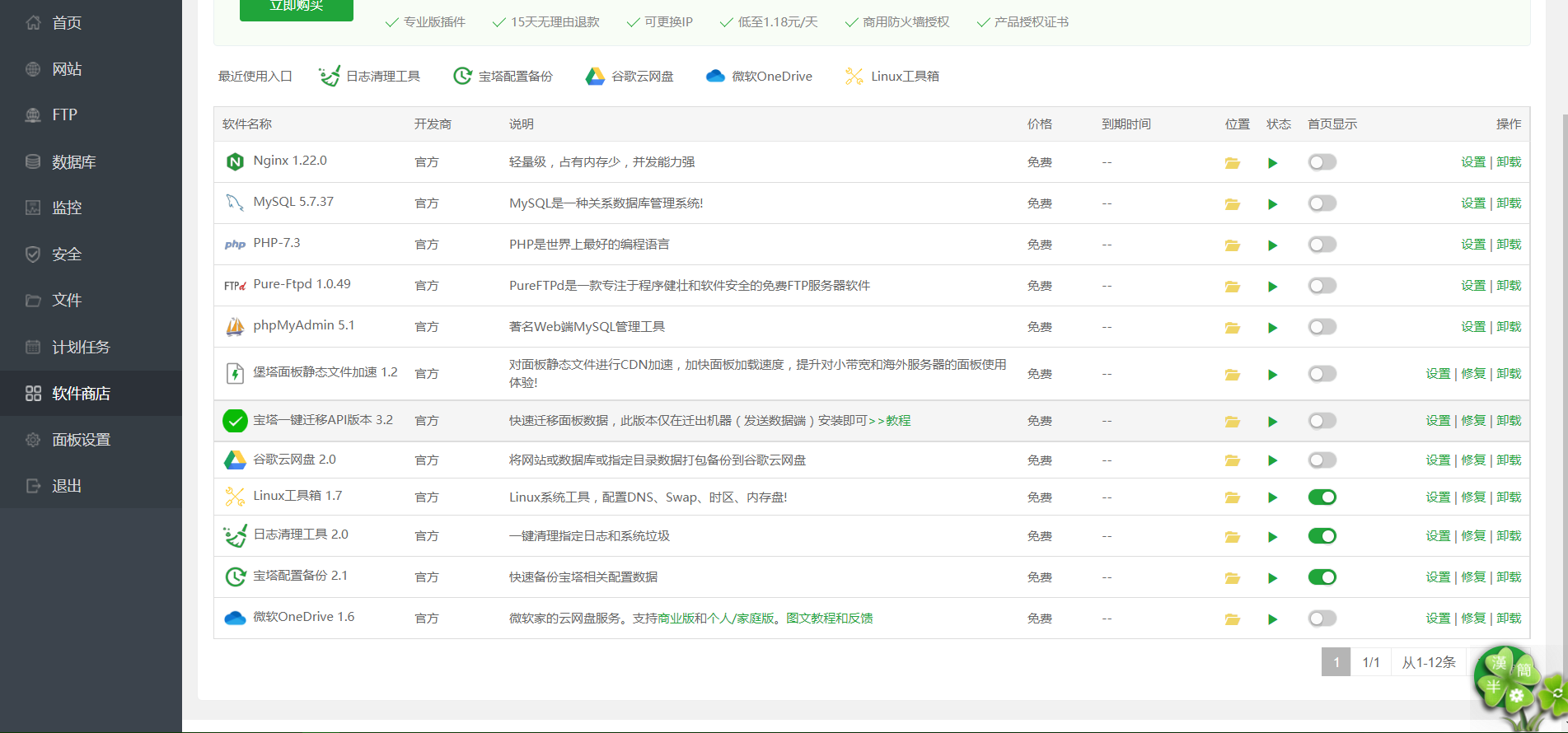
Task: Click the Pure-Ftpd status play icon
Action: tap(1272, 287)
